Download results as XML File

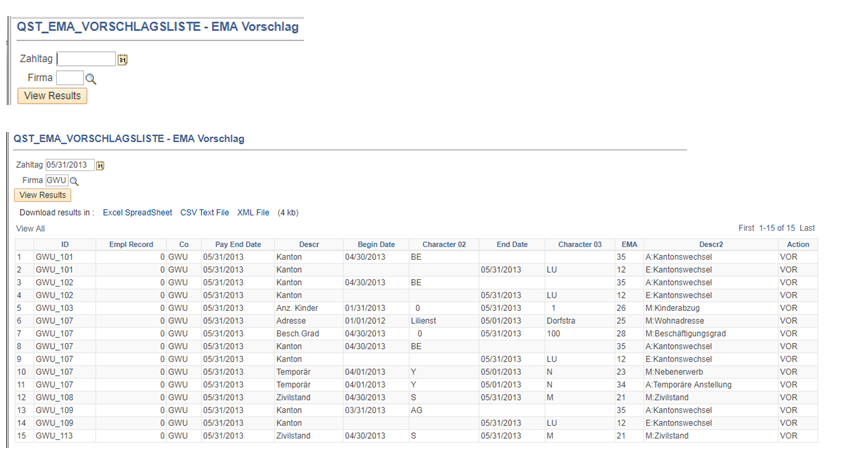[x=253, y=212]
